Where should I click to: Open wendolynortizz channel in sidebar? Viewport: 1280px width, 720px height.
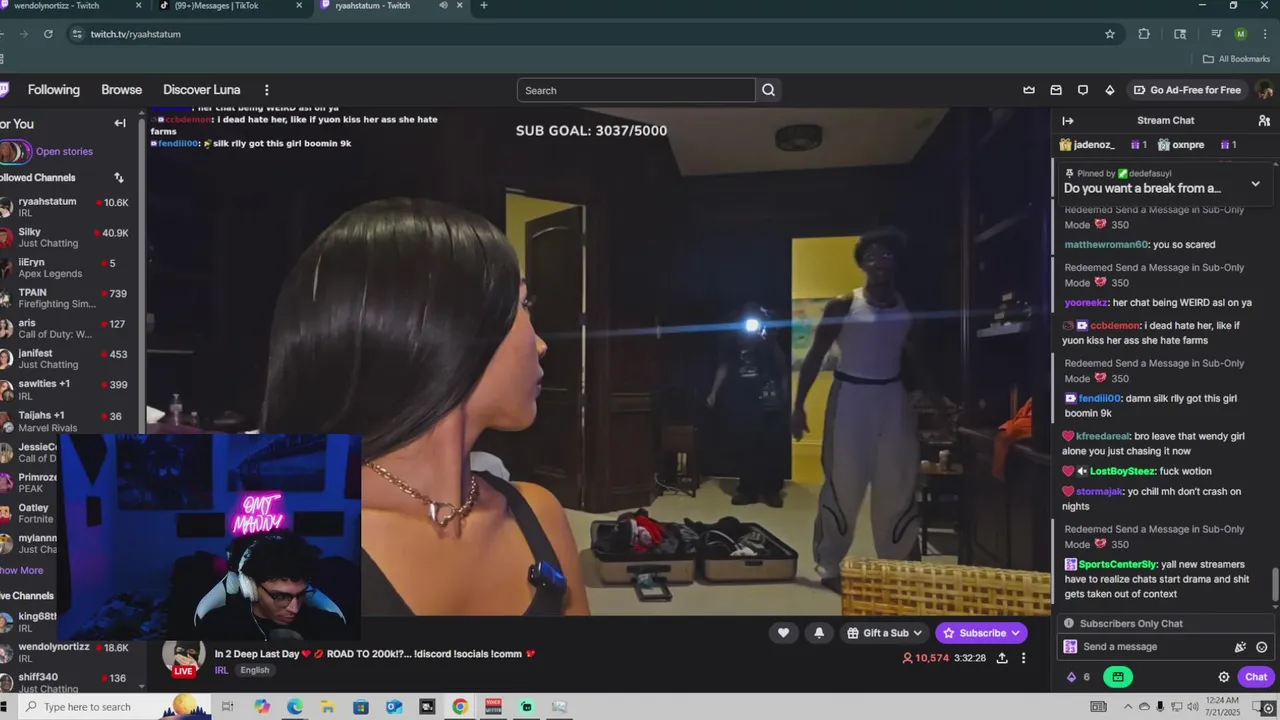64,652
